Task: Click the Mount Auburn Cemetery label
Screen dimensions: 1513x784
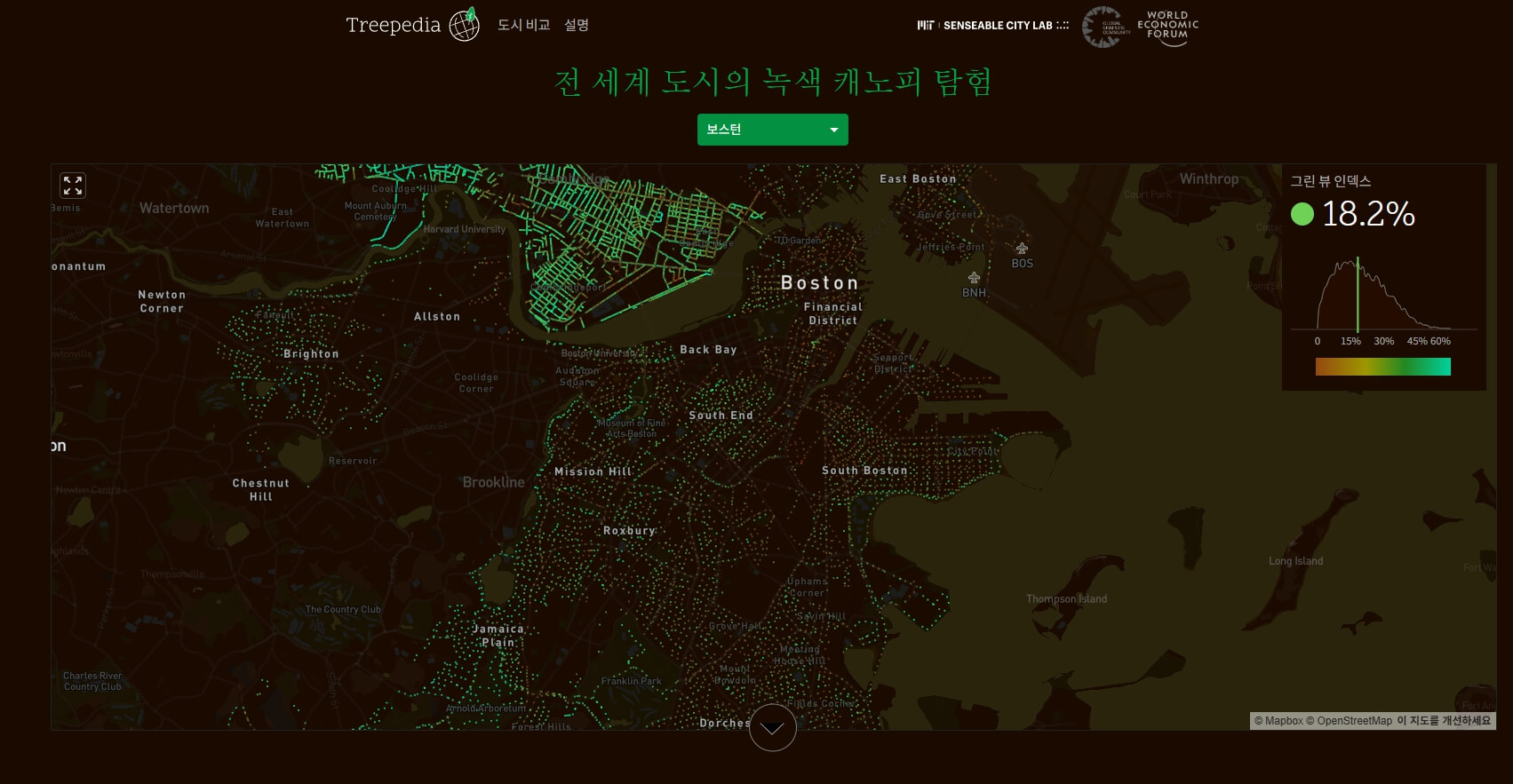Action: pyautogui.click(x=375, y=211)
